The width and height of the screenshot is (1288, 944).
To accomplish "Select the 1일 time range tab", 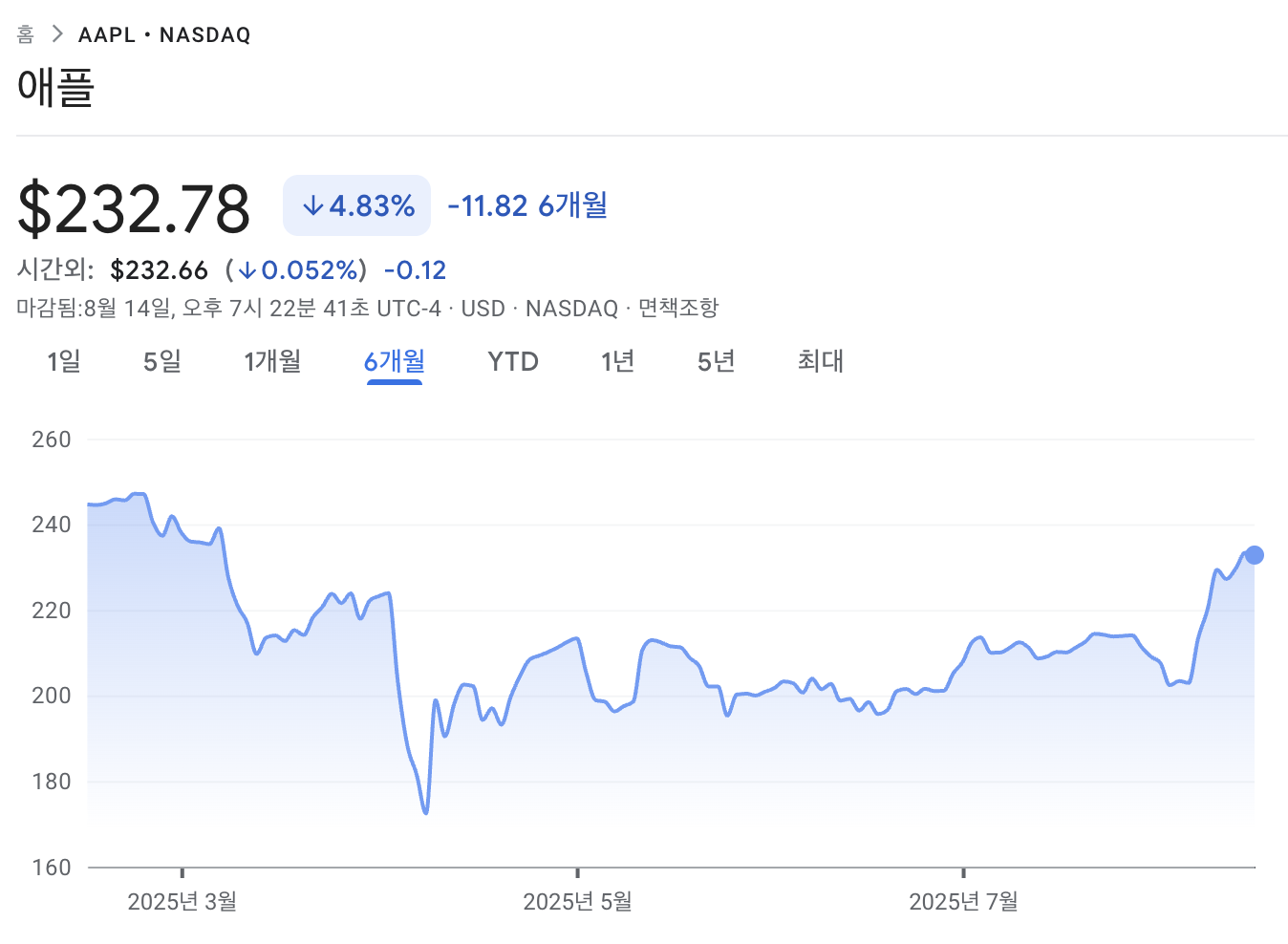I will click(x=64, y=361).
